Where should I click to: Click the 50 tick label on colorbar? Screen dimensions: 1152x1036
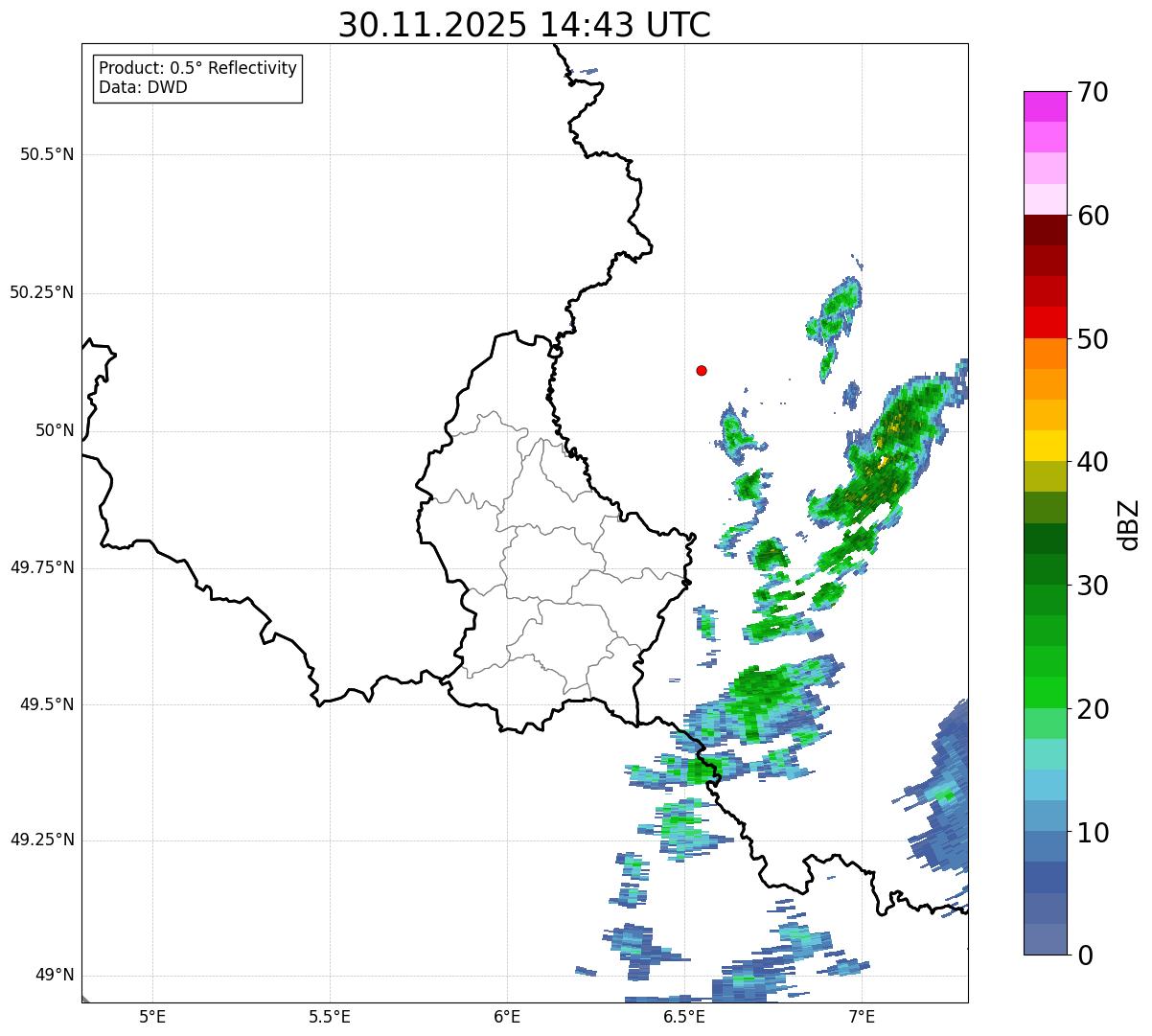tap(1093, 339)
